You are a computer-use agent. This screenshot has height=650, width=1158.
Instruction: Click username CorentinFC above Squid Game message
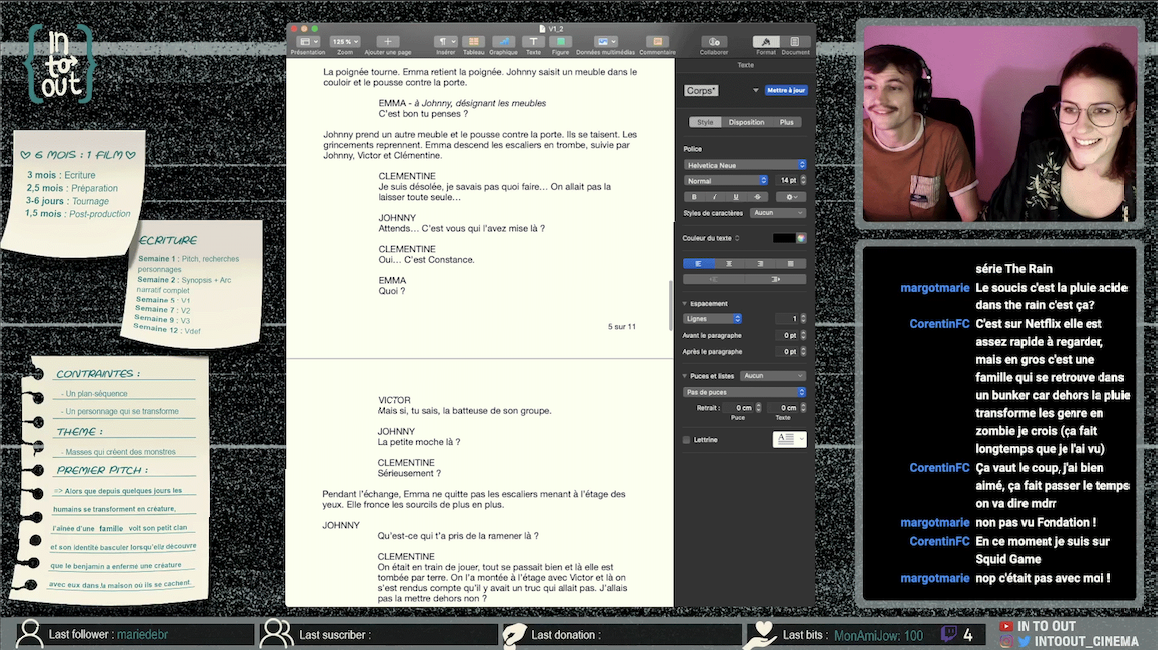[x=939, y=541]
